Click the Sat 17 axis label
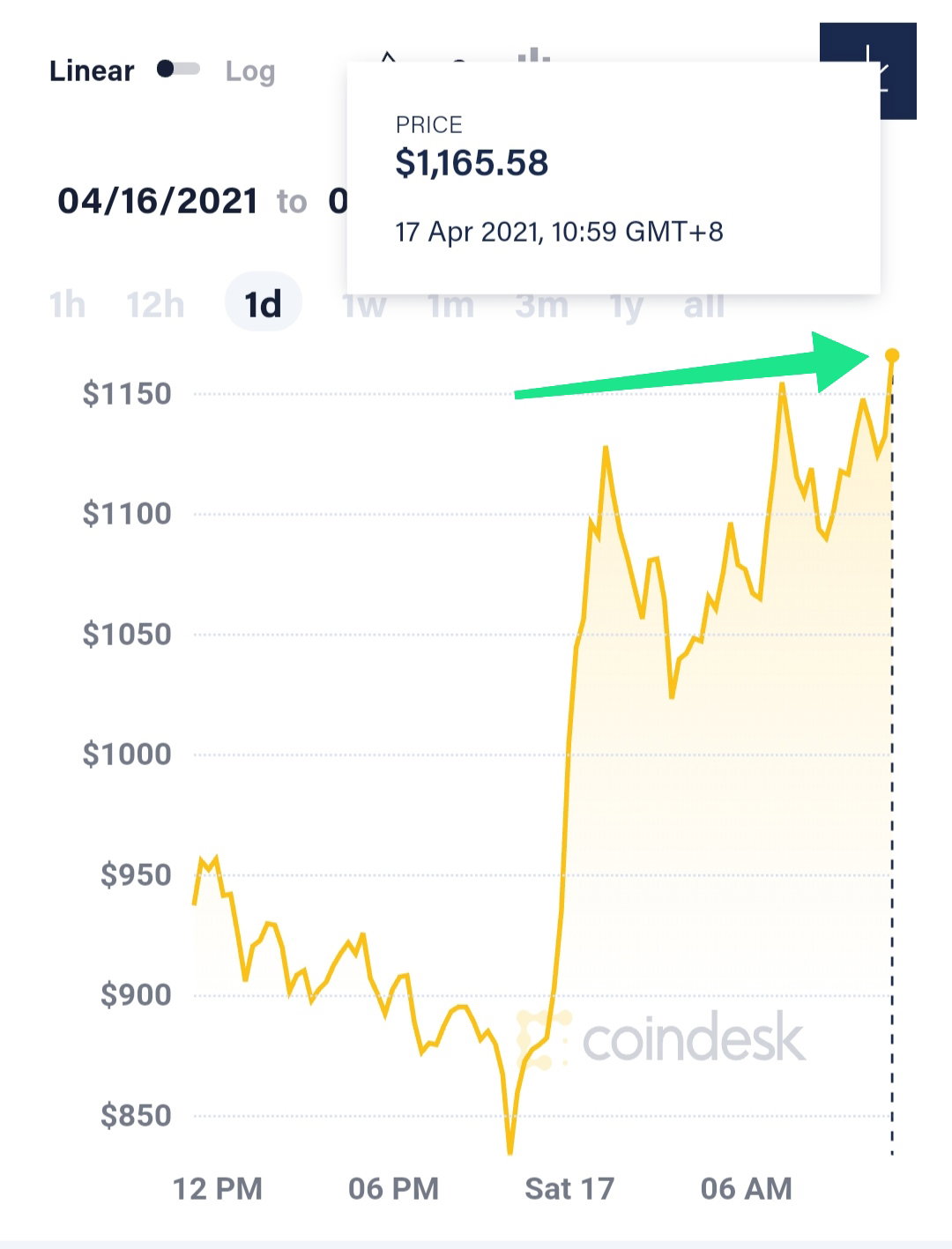This screenshot has width=952, height=1249. 569,1189
